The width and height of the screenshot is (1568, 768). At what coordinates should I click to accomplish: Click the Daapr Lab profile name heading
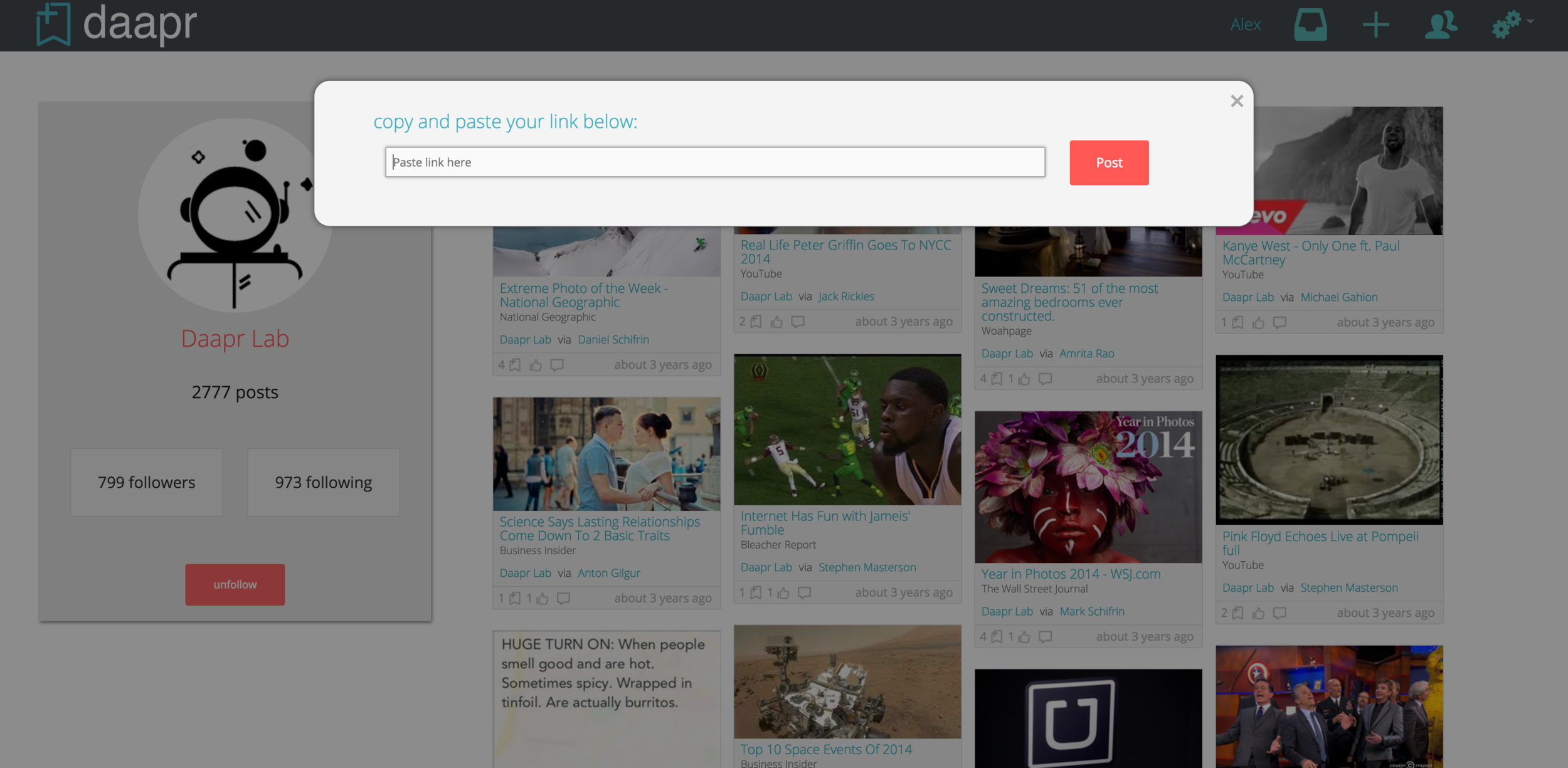235,339
